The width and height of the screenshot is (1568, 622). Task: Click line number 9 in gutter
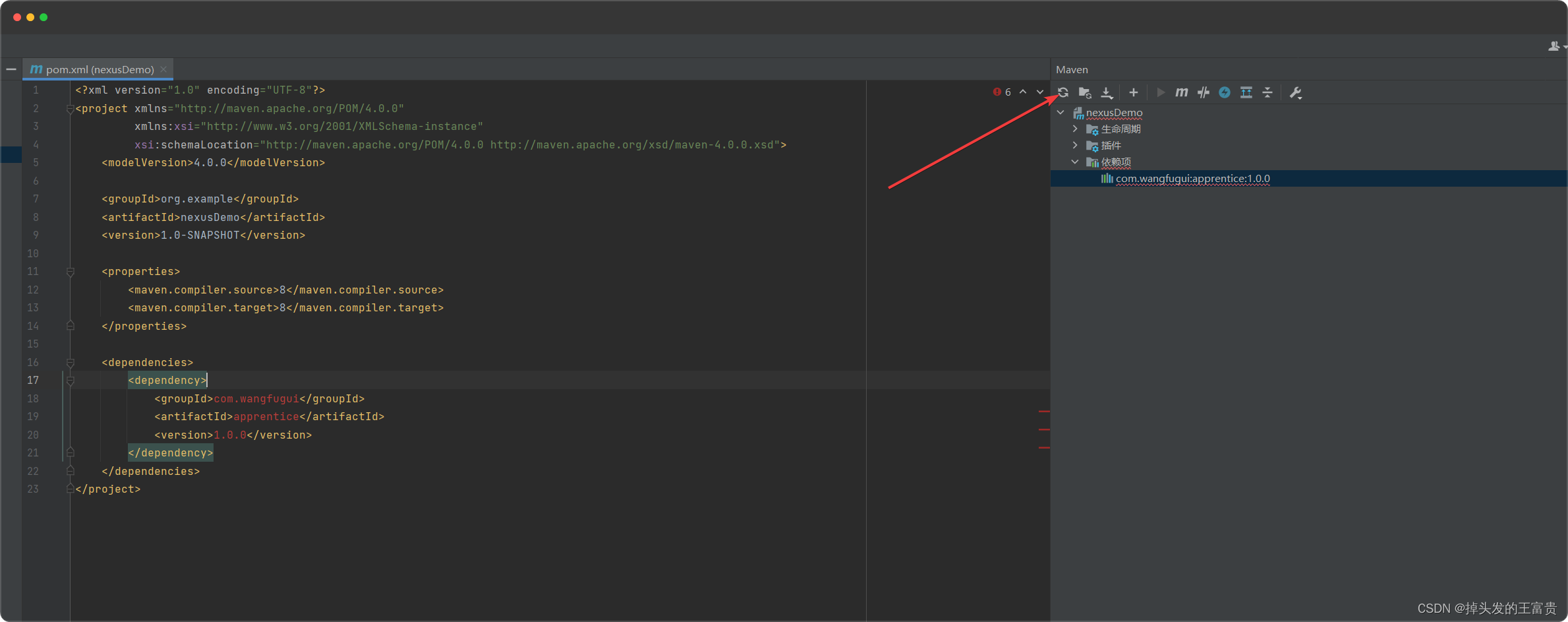(x=36, y=235)
